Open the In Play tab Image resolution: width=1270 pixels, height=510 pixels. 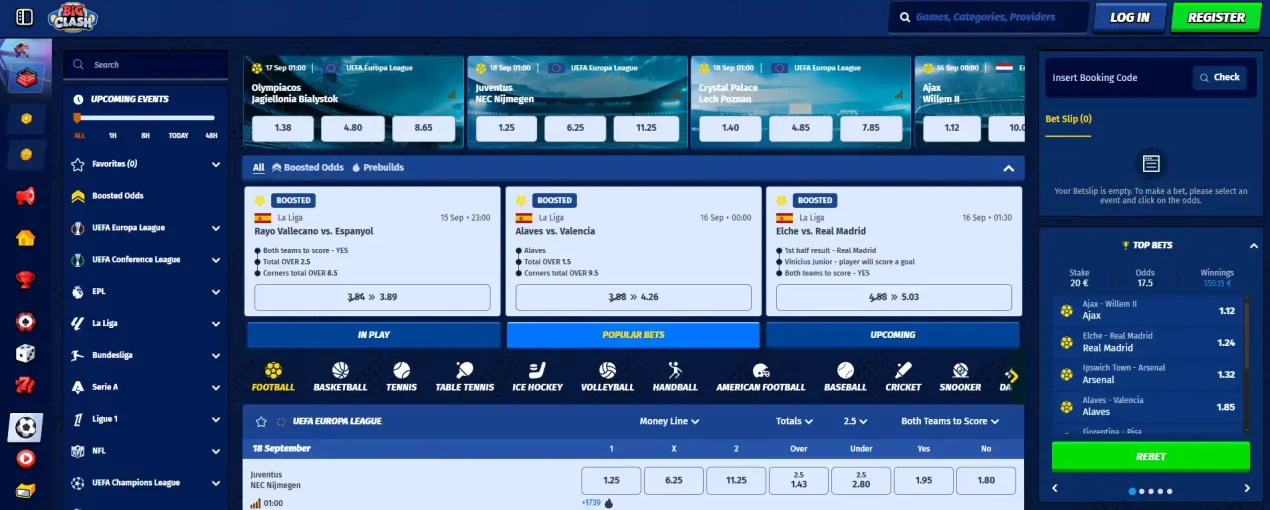click(374, 335)
